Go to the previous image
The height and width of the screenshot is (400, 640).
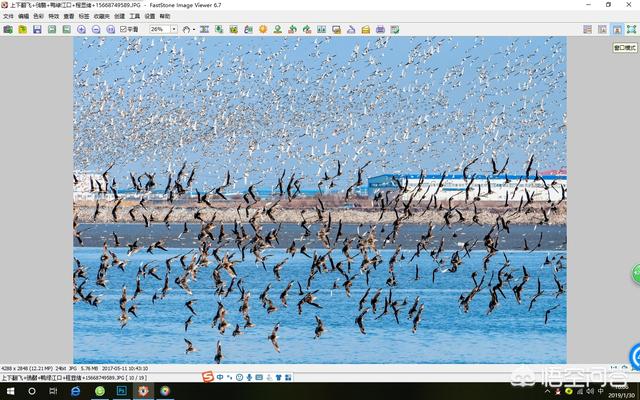52,29
